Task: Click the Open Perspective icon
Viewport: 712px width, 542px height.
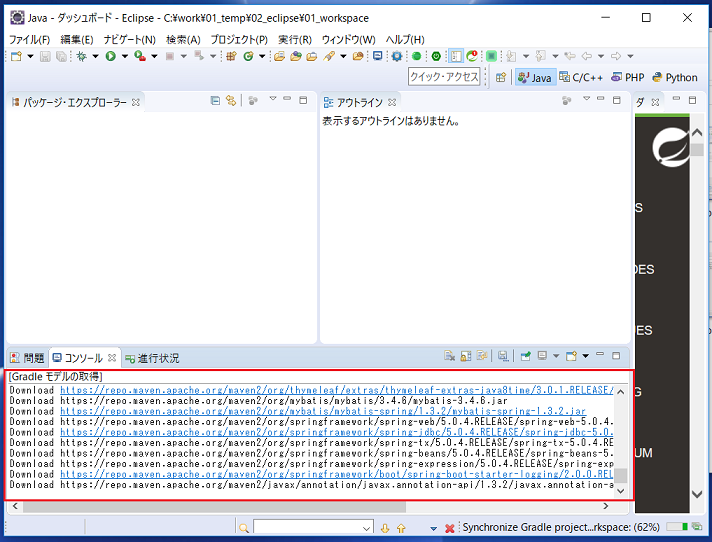Action: tap(501, 78)
